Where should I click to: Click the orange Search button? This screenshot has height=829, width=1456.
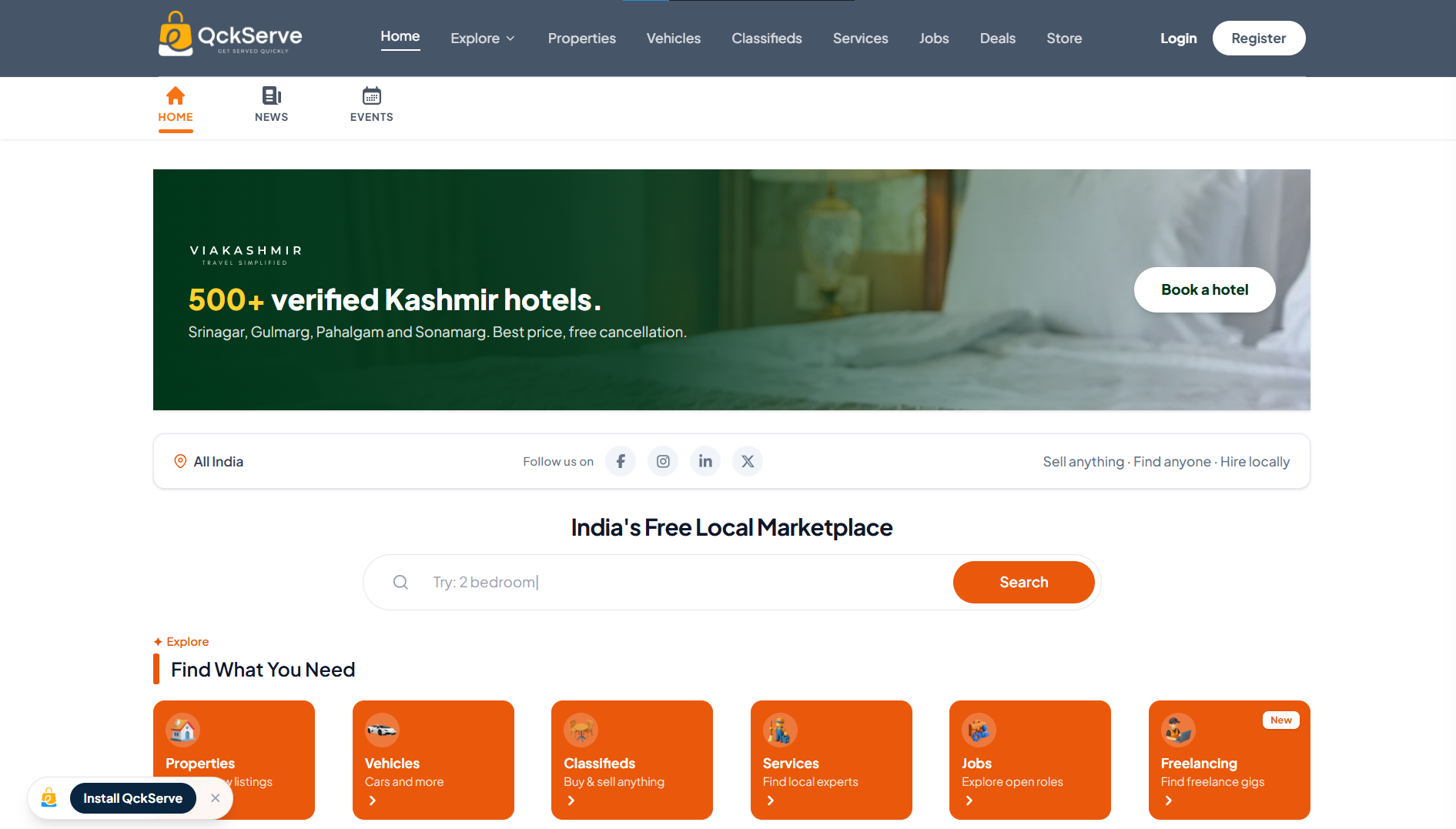coord(1024,582)
